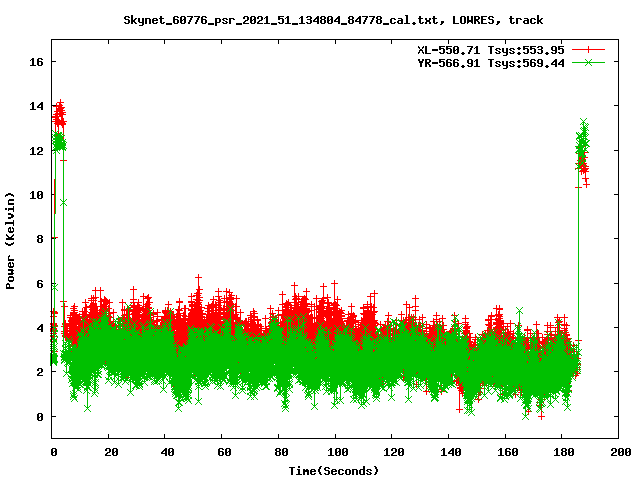The height and width of the screenshot is (480, 640).
Task: Click the plot title text Skynet_60776_psr_2021_51_134804_84778_cal.txt
Action: [284, 20]
